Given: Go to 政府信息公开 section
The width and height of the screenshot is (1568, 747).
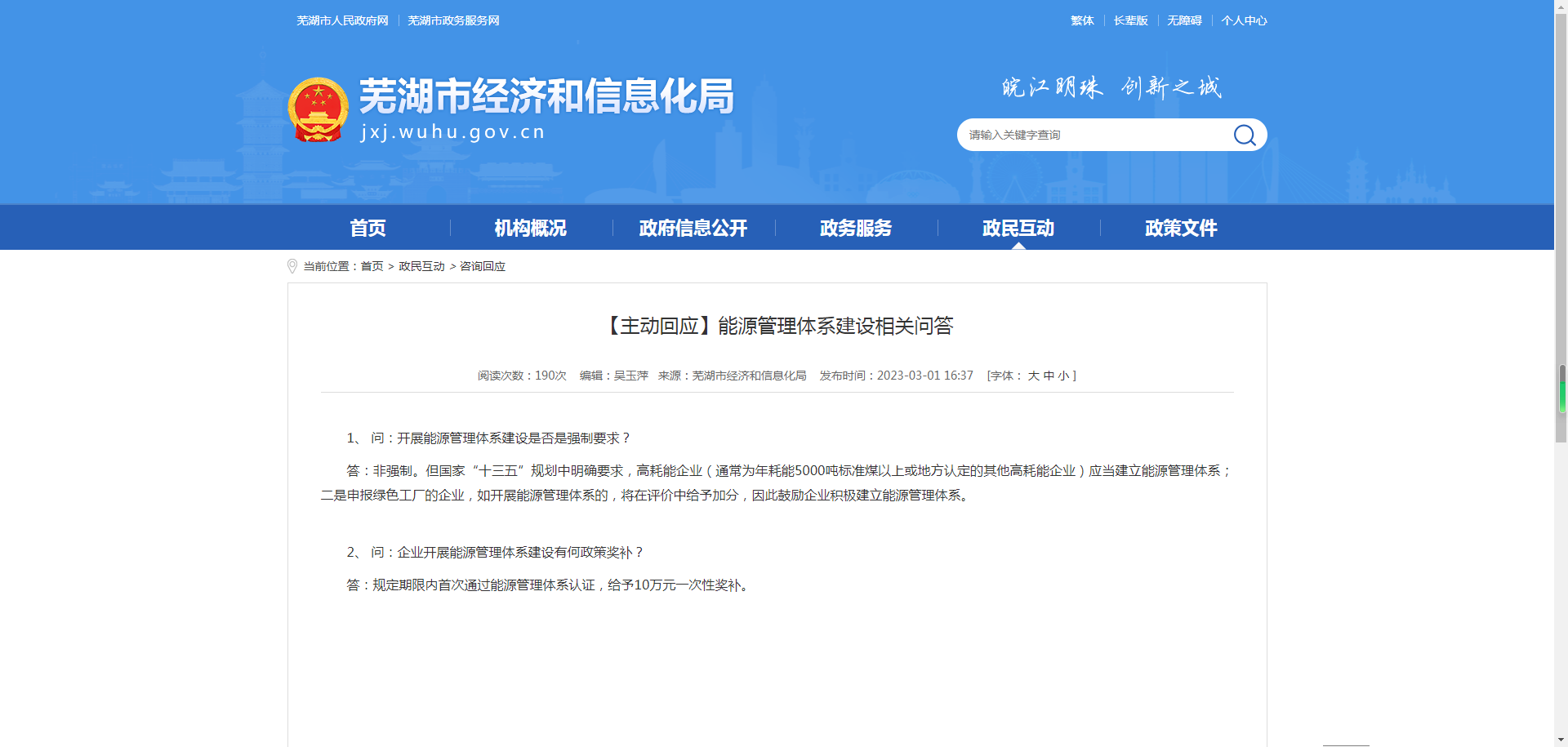Looking at the screenshot, I should coord(693,228).
